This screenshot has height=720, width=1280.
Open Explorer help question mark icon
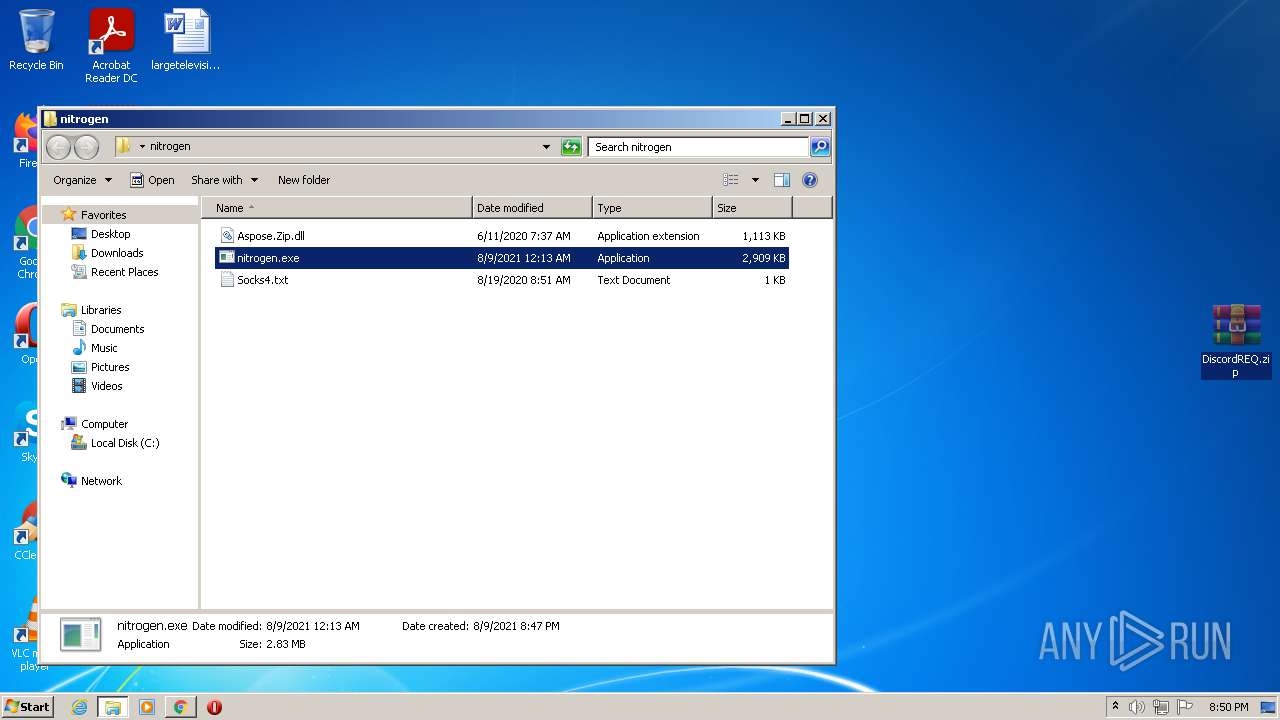point(810,180)
